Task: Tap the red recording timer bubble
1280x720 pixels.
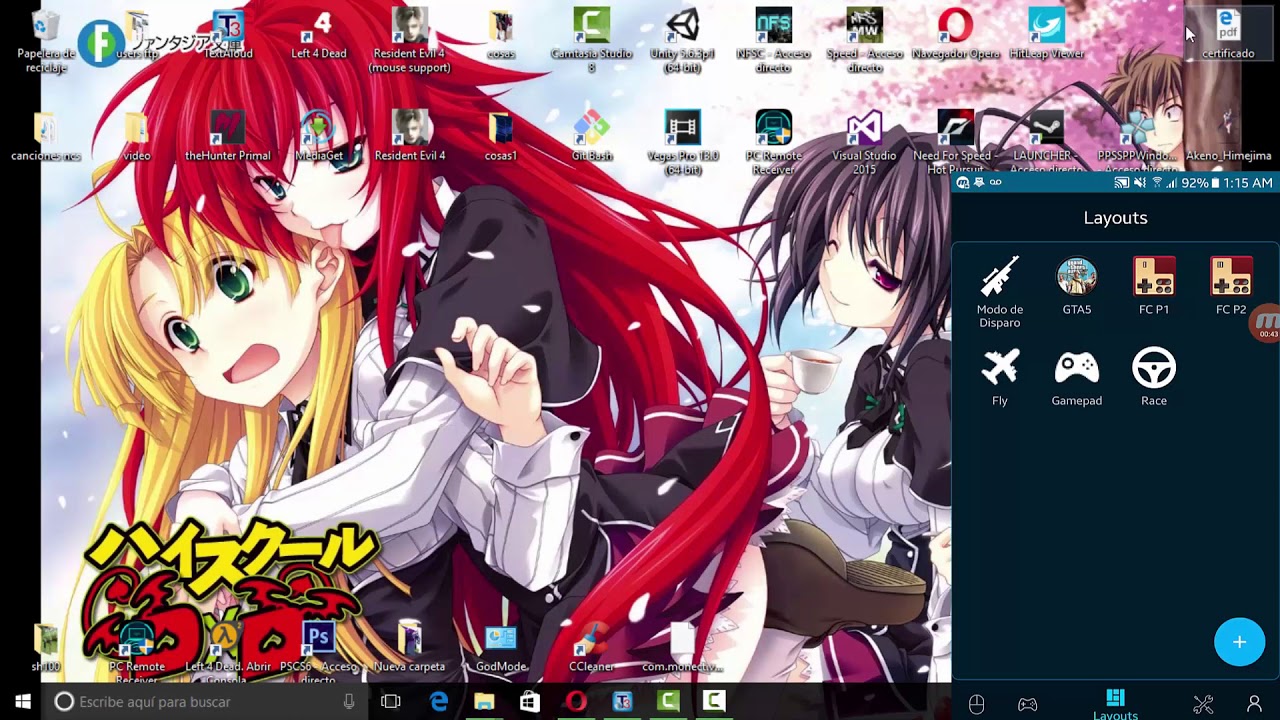Action: pyautogui.click(x=1267, y=324)
